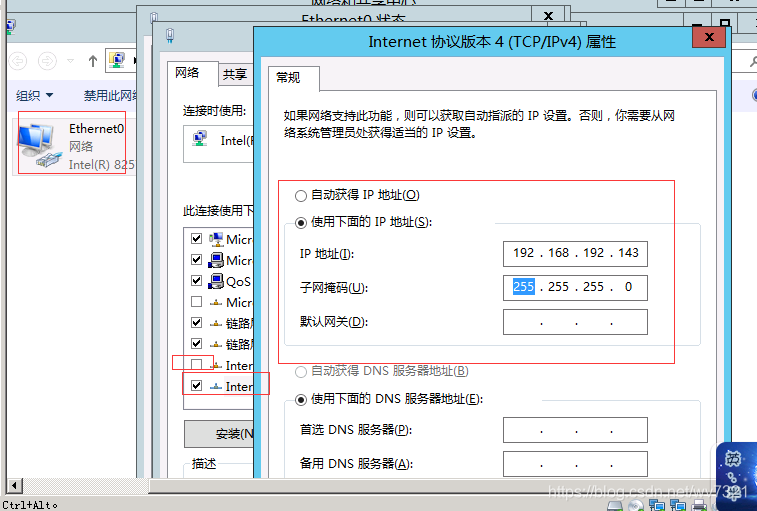
Task: Click the 默认网关 input field
Action: point(575,322)
